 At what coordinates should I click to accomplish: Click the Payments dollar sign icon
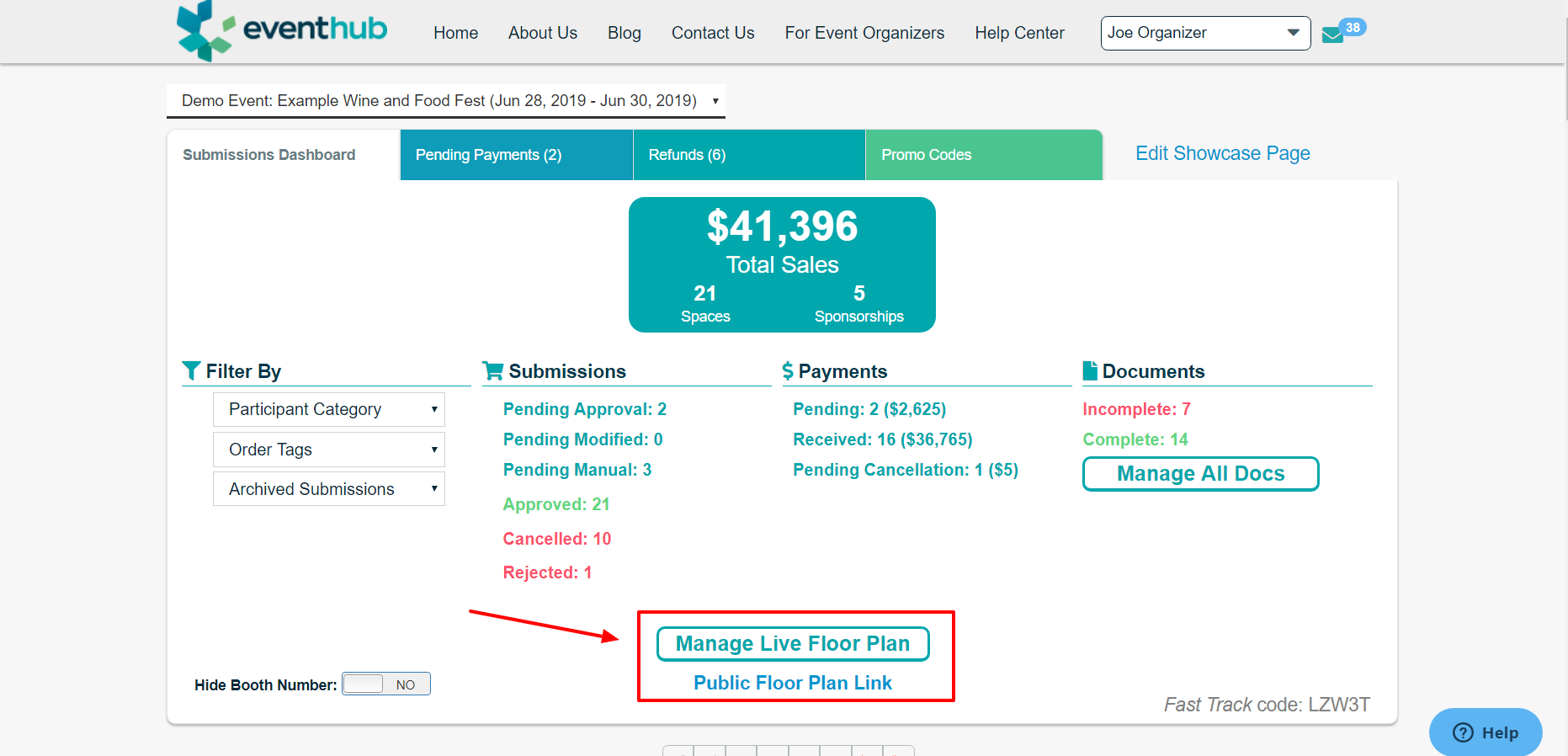point(788,370)
